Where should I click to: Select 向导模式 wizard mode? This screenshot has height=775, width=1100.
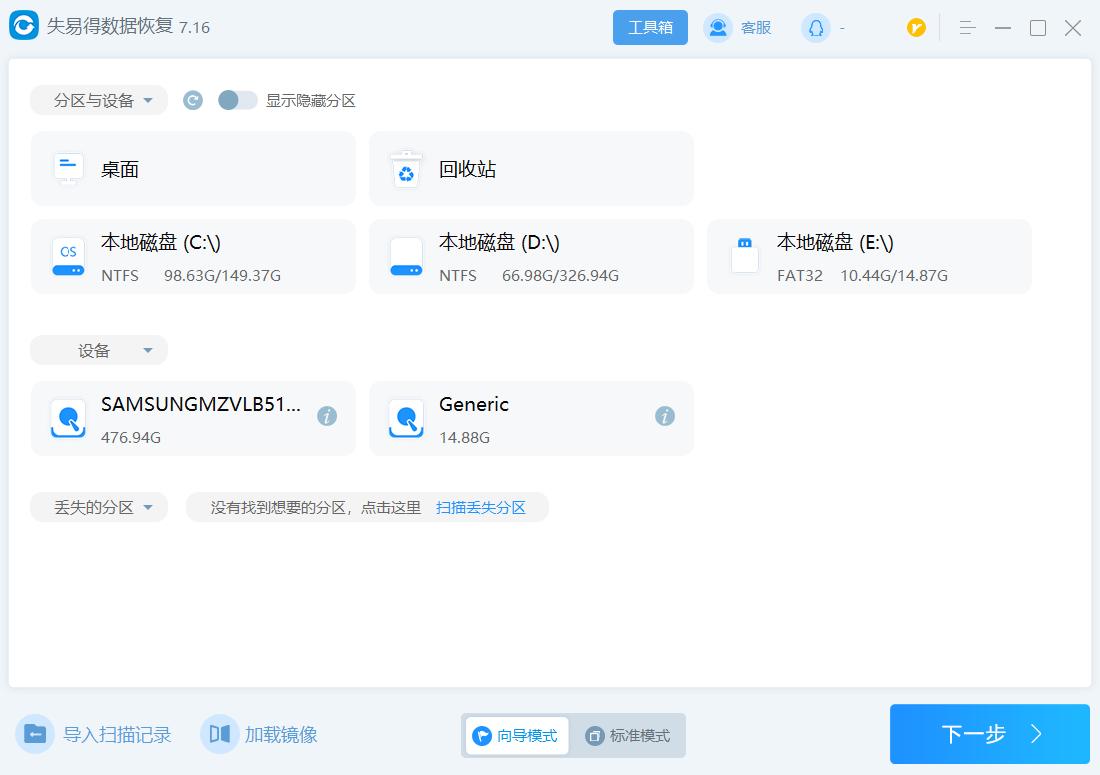coord(516,735)
